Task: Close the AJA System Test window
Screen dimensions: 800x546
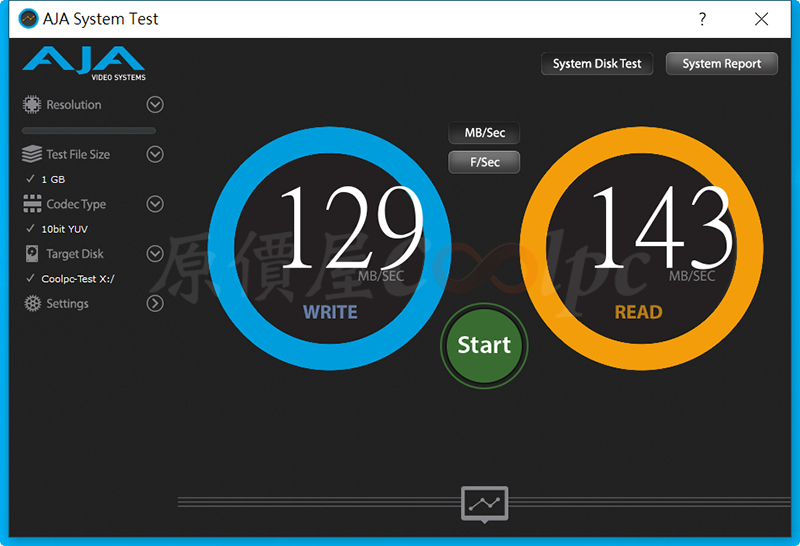Action: [x=761, y=19]
